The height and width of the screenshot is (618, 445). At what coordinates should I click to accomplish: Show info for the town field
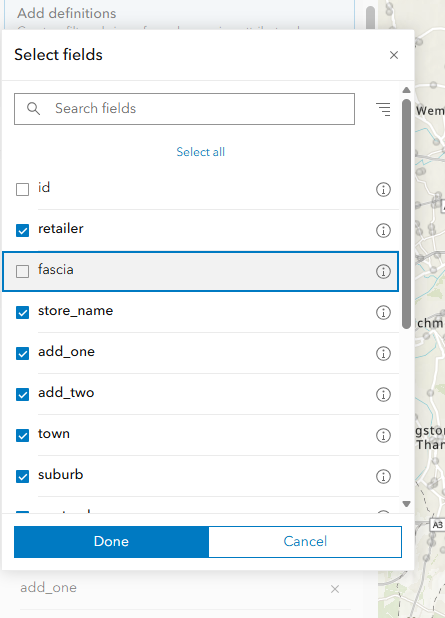coord(383,436)
